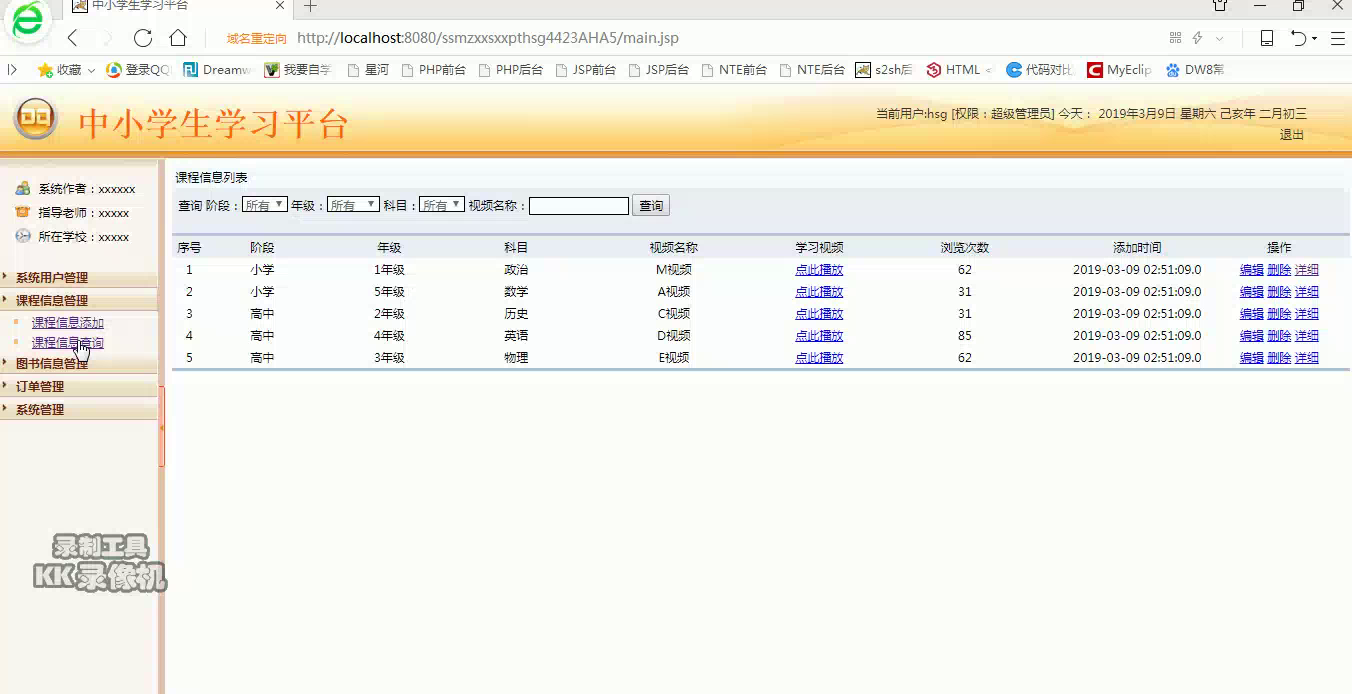Click the 查询 search button
Image resolution: width=1352 pixels, height=694 pixels.
[x=651, y=206]
